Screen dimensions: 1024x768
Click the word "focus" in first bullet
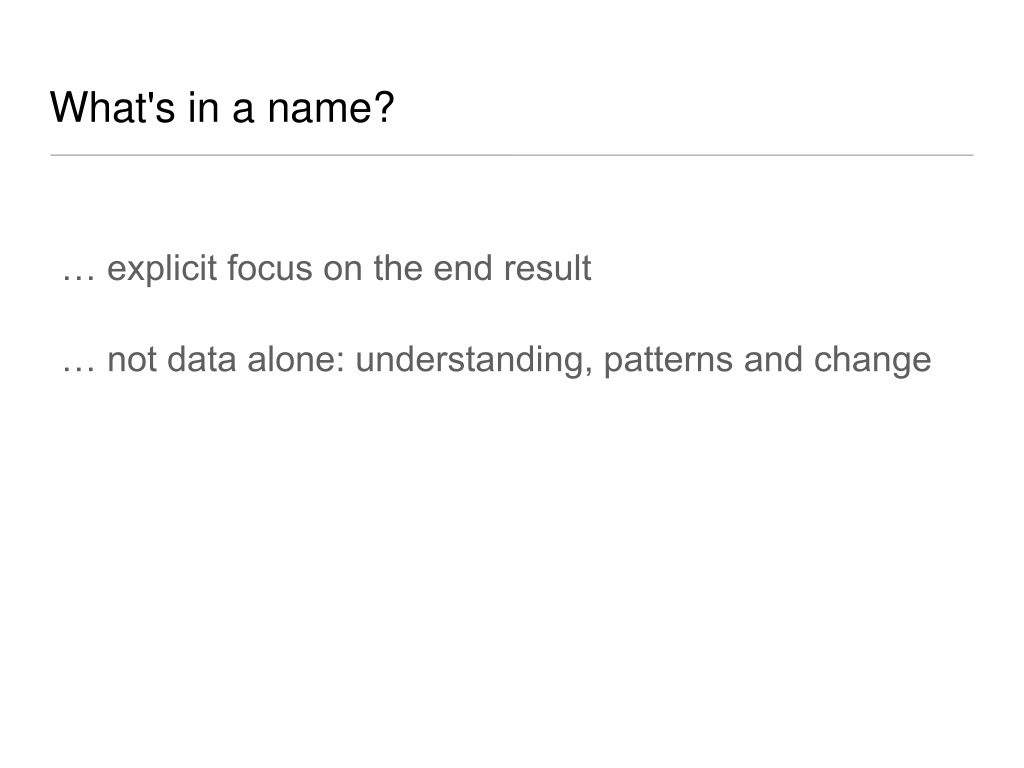coord(270,268)
